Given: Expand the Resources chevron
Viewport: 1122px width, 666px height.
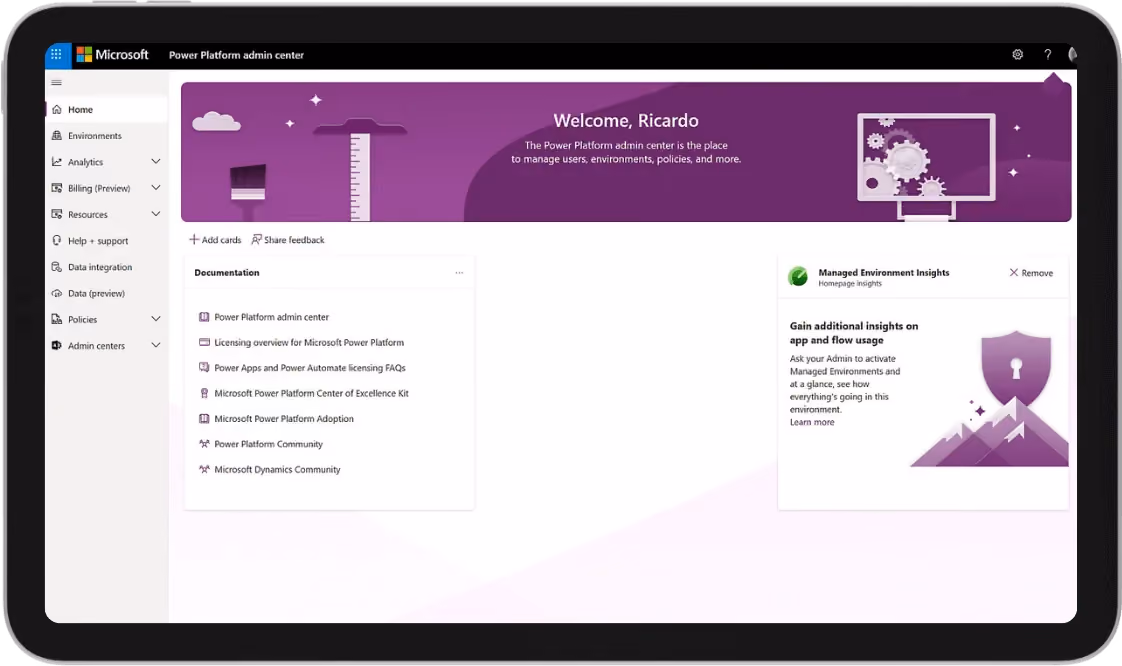Looking at the screenshot, I should click(x=156, y=214).
